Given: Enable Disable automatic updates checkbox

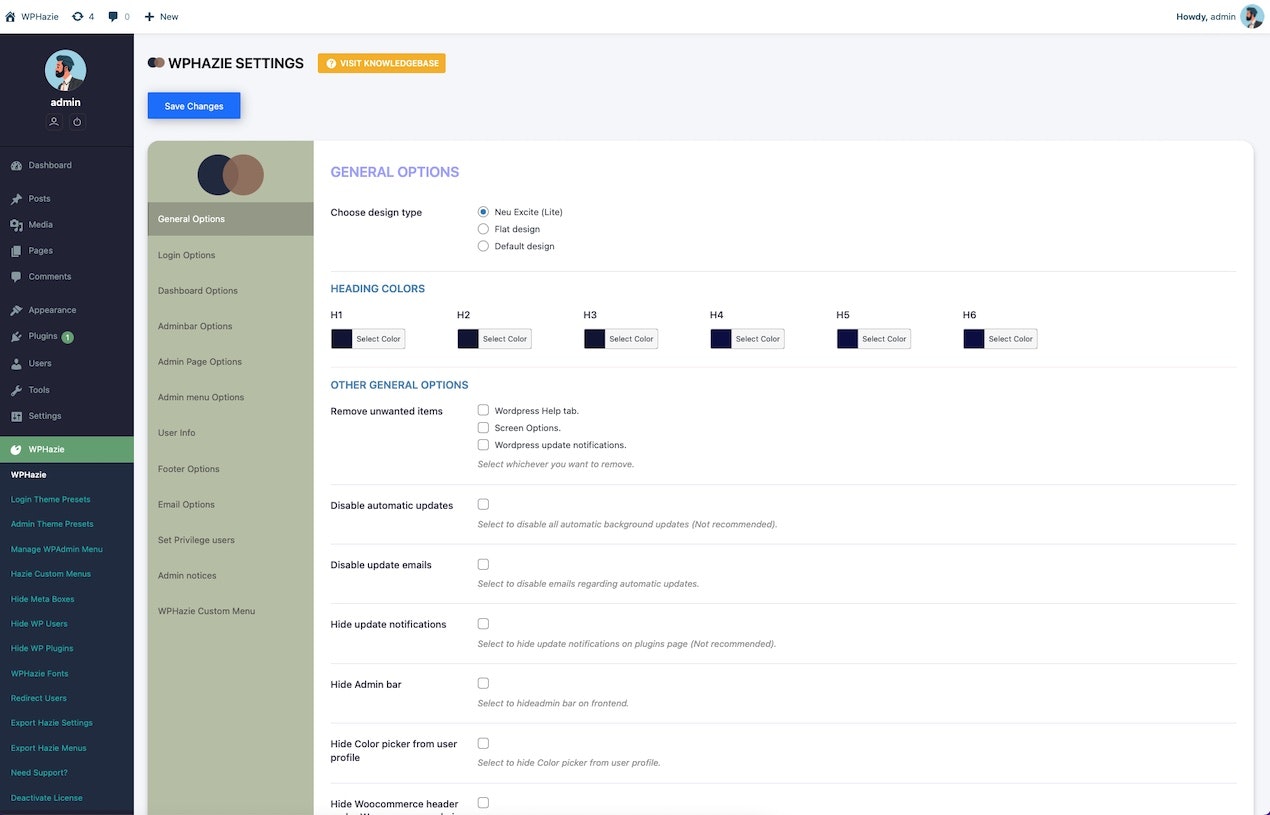Looking at the screenshot, I should pos(483,504).
